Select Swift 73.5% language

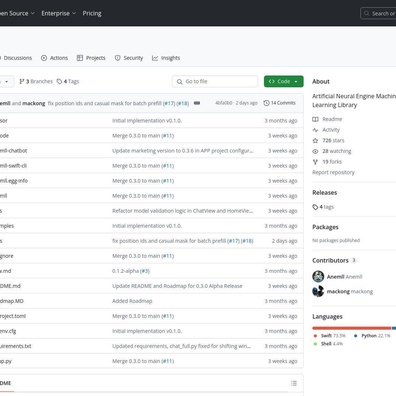[330, 336]
